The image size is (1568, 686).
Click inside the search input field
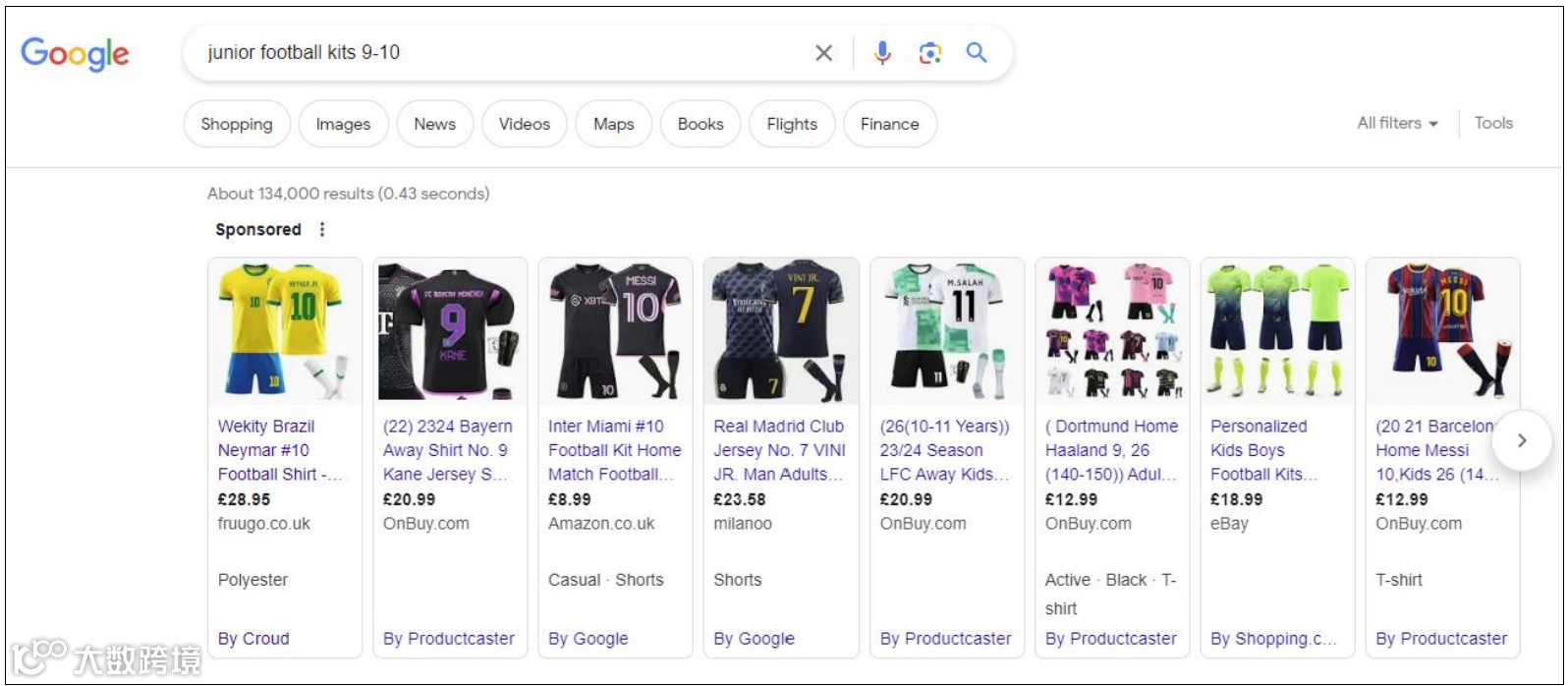491,53
